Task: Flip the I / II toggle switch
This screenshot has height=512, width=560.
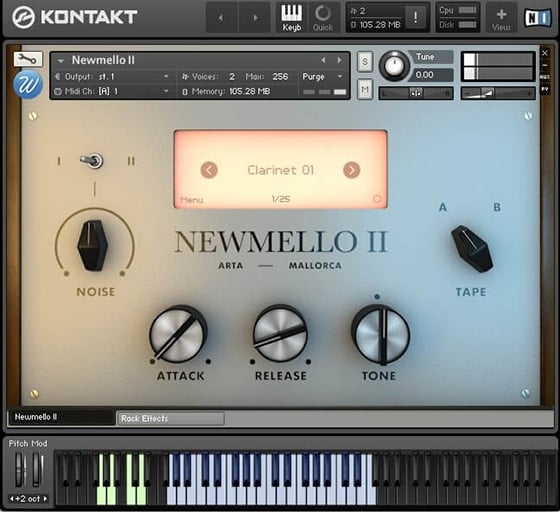Action: tap(92, 161)
